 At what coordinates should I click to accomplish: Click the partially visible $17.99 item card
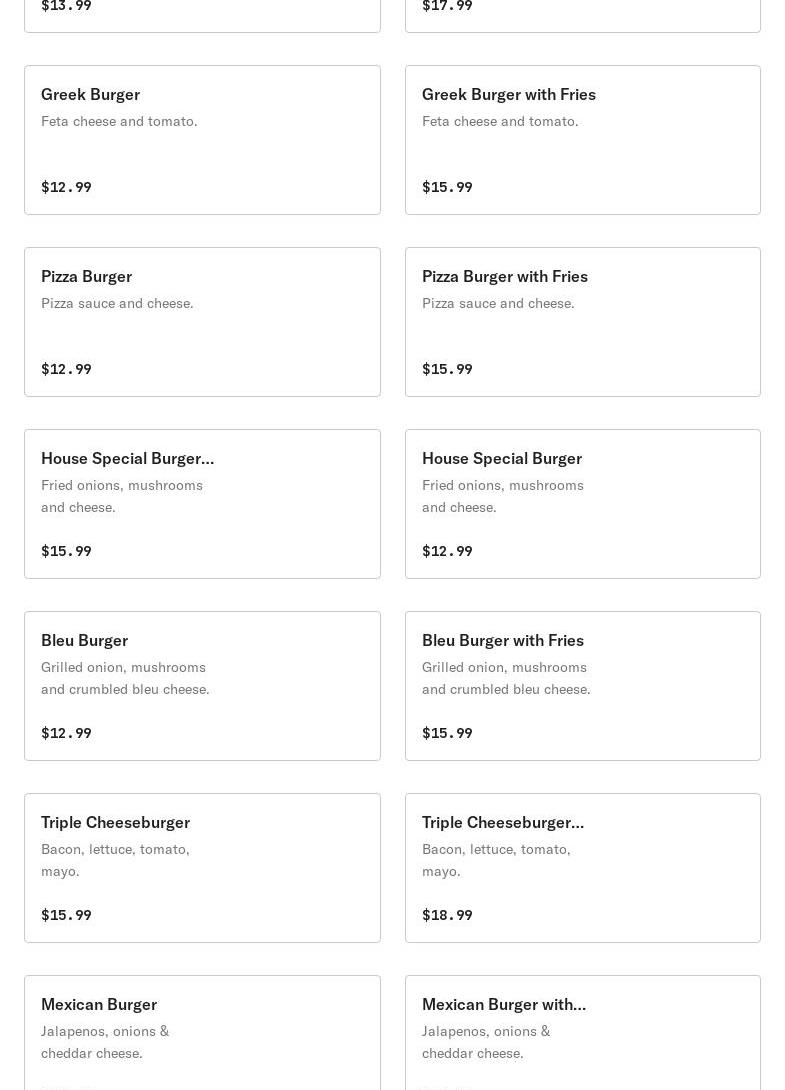click(x=583, y=15)
